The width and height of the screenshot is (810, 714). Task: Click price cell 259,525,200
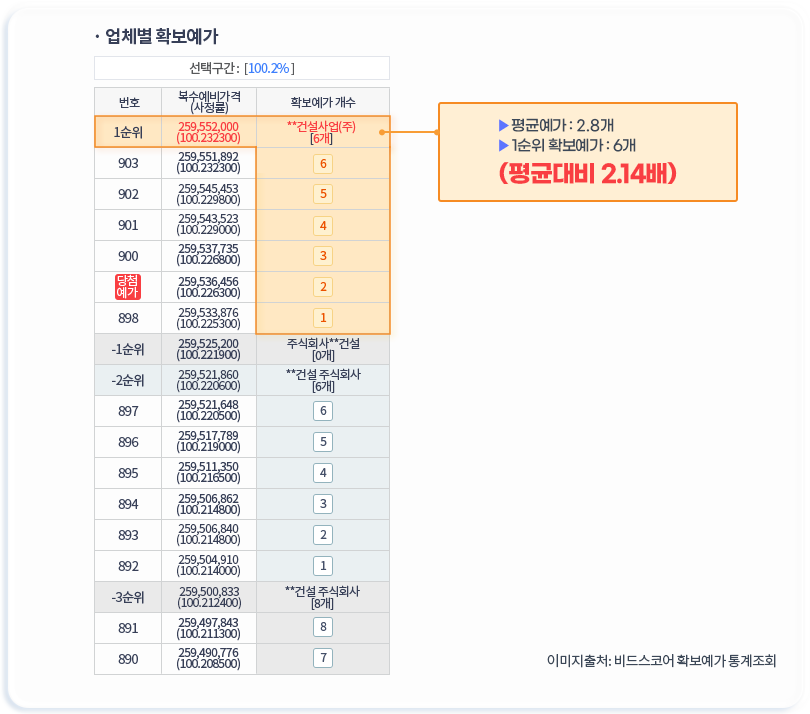(x=208, y=349)
